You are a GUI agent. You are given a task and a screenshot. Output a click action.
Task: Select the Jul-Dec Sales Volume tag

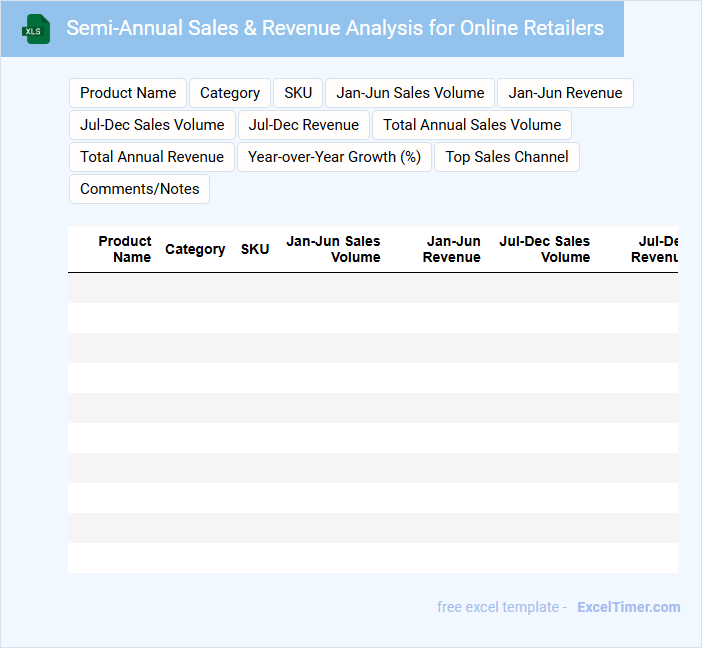click(x=152, y=125)
